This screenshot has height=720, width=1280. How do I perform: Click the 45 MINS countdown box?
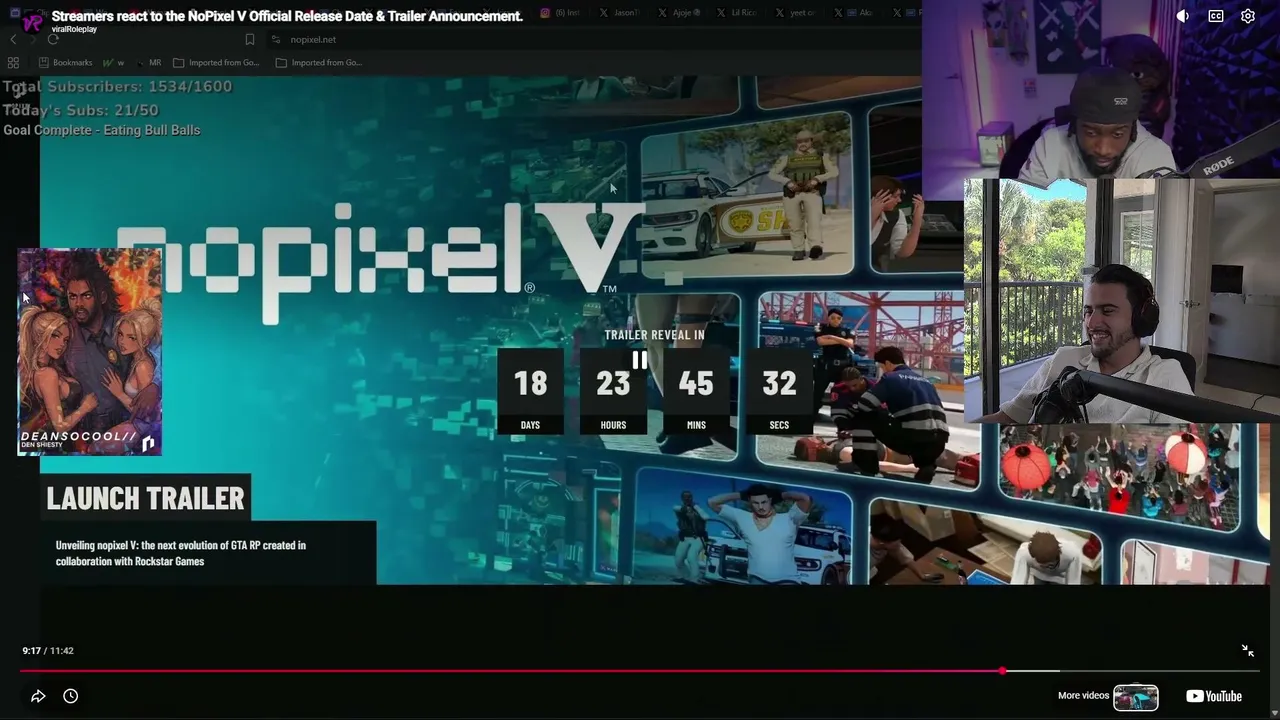(696, 390)
